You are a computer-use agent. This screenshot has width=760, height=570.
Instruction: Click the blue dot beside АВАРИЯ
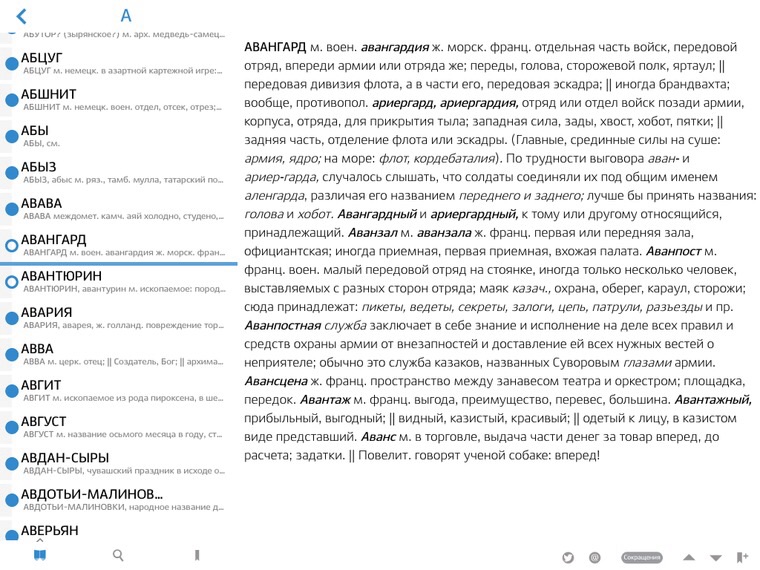point(12,318)
